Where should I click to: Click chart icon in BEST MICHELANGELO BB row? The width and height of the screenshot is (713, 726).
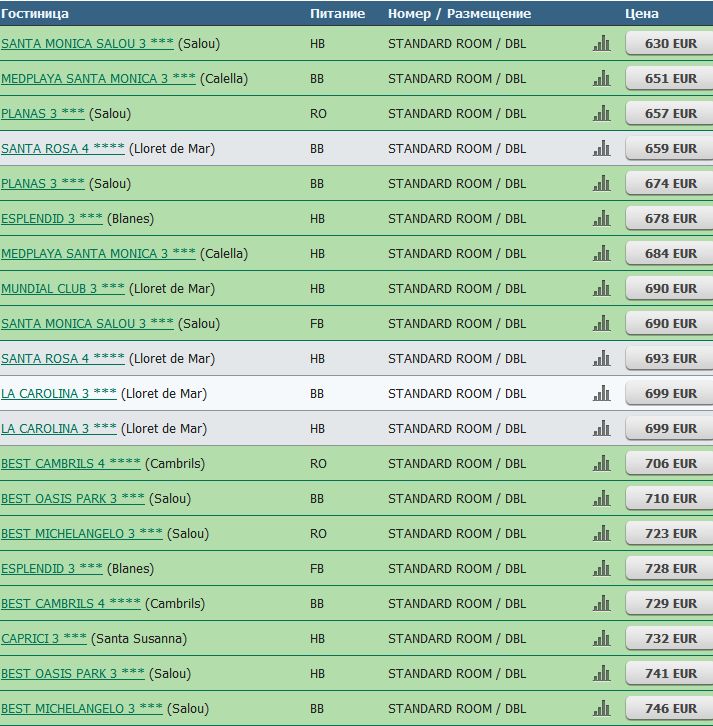point(601,708)
